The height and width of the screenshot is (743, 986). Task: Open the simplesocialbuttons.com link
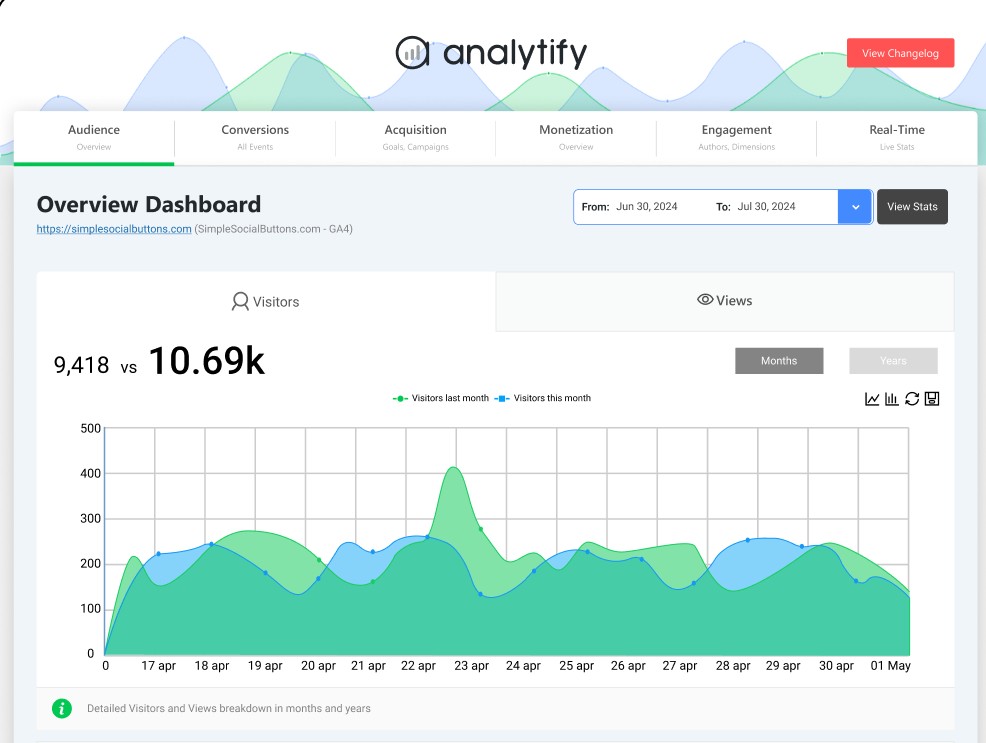click(x=114, y=229)
